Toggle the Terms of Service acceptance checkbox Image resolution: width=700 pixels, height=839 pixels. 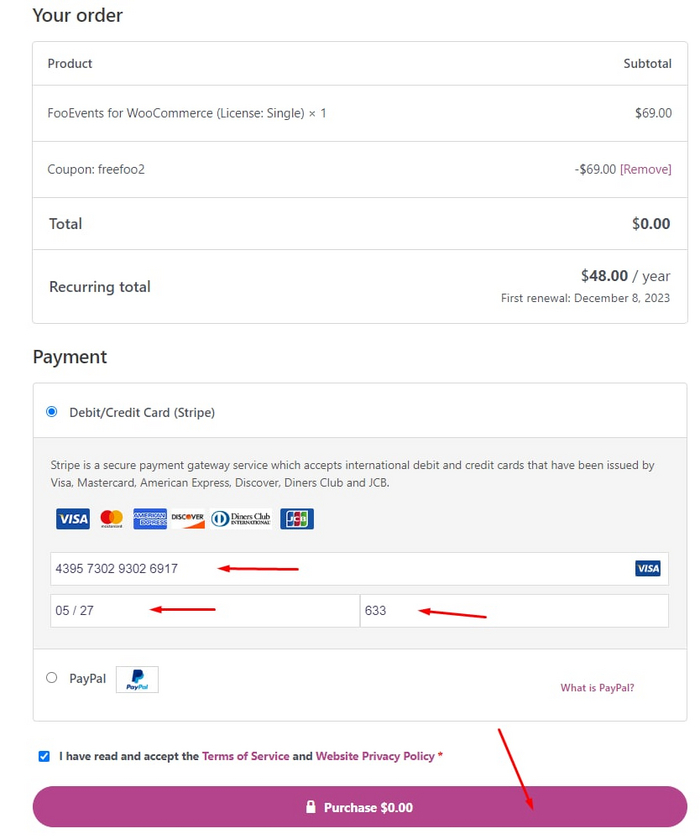coord(44,756)
